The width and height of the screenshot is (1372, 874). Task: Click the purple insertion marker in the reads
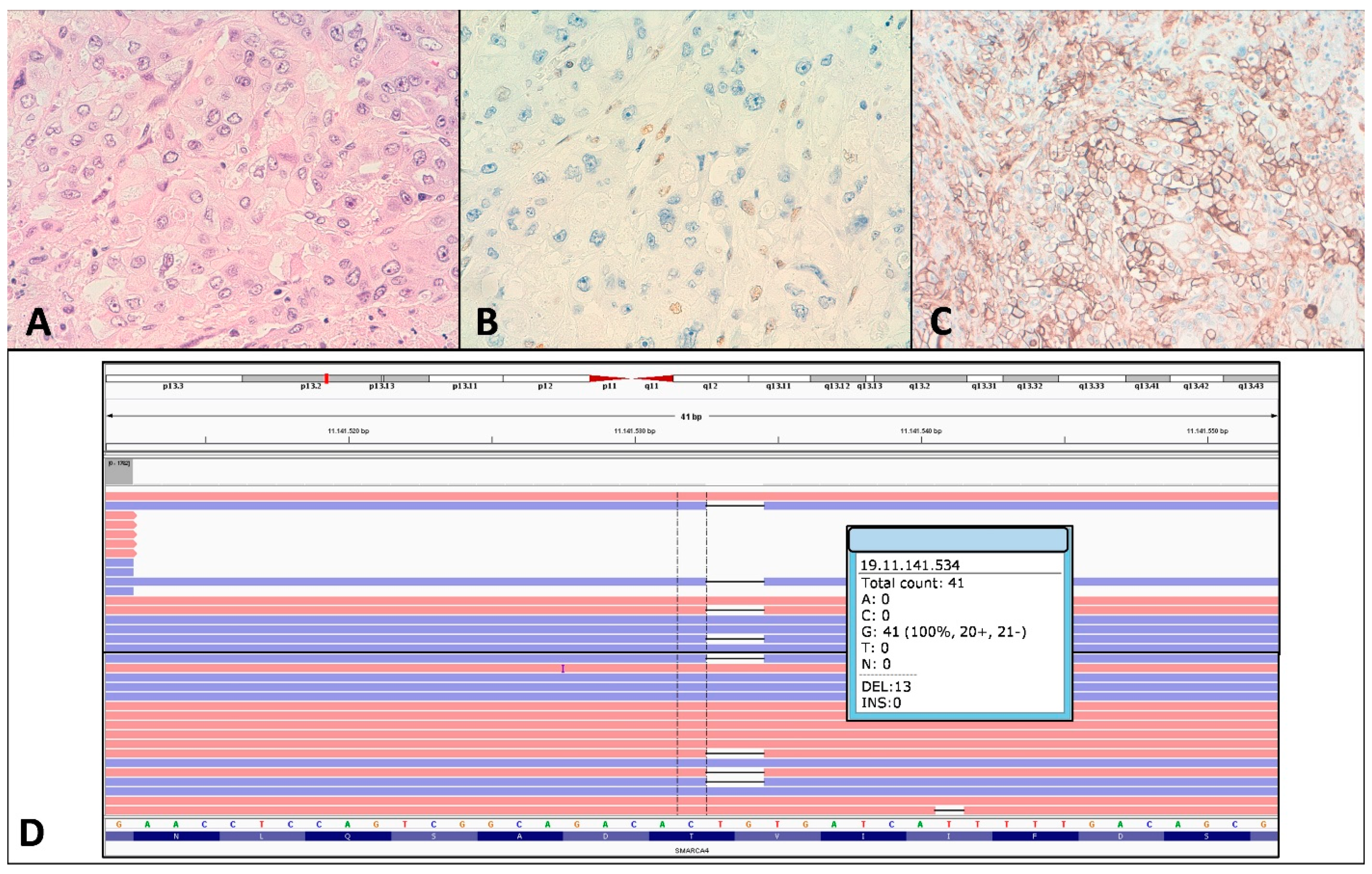tap(563, 668)
